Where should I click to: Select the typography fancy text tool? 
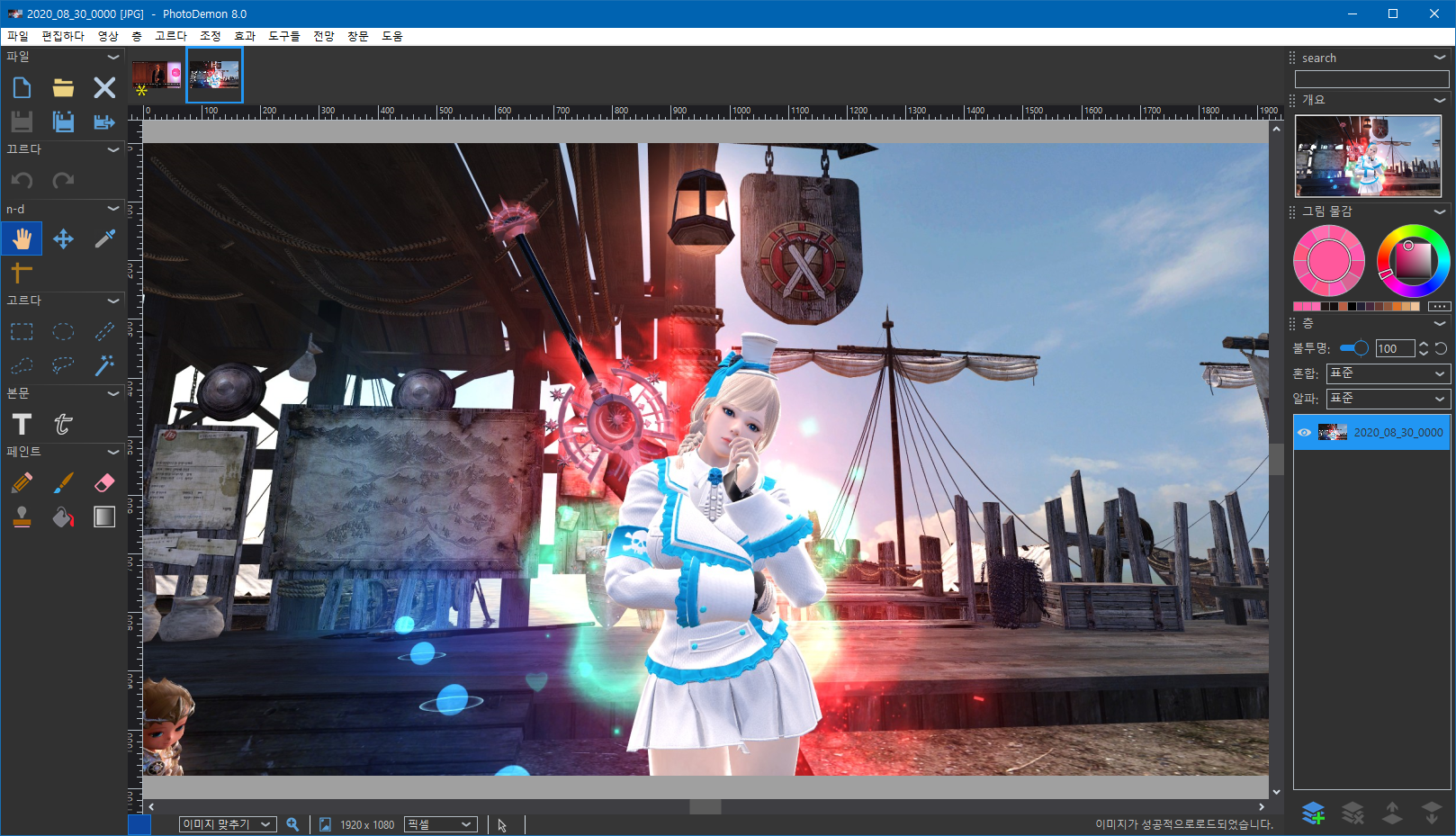tap(63, 424)
